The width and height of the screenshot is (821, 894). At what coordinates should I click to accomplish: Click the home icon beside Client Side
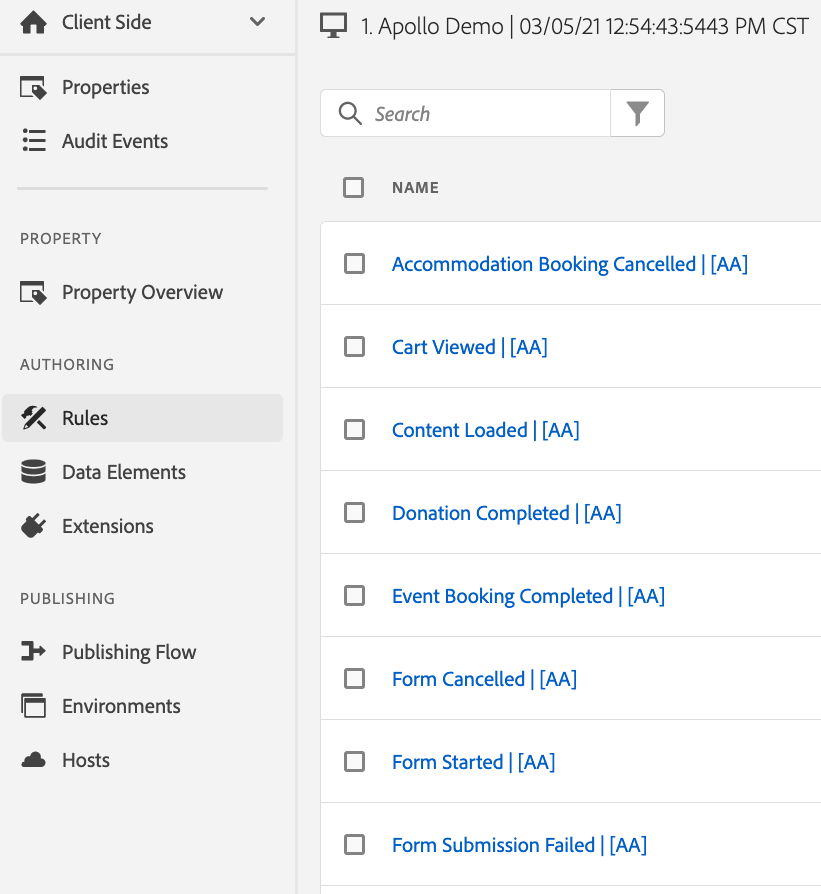[x=34, y=22]
